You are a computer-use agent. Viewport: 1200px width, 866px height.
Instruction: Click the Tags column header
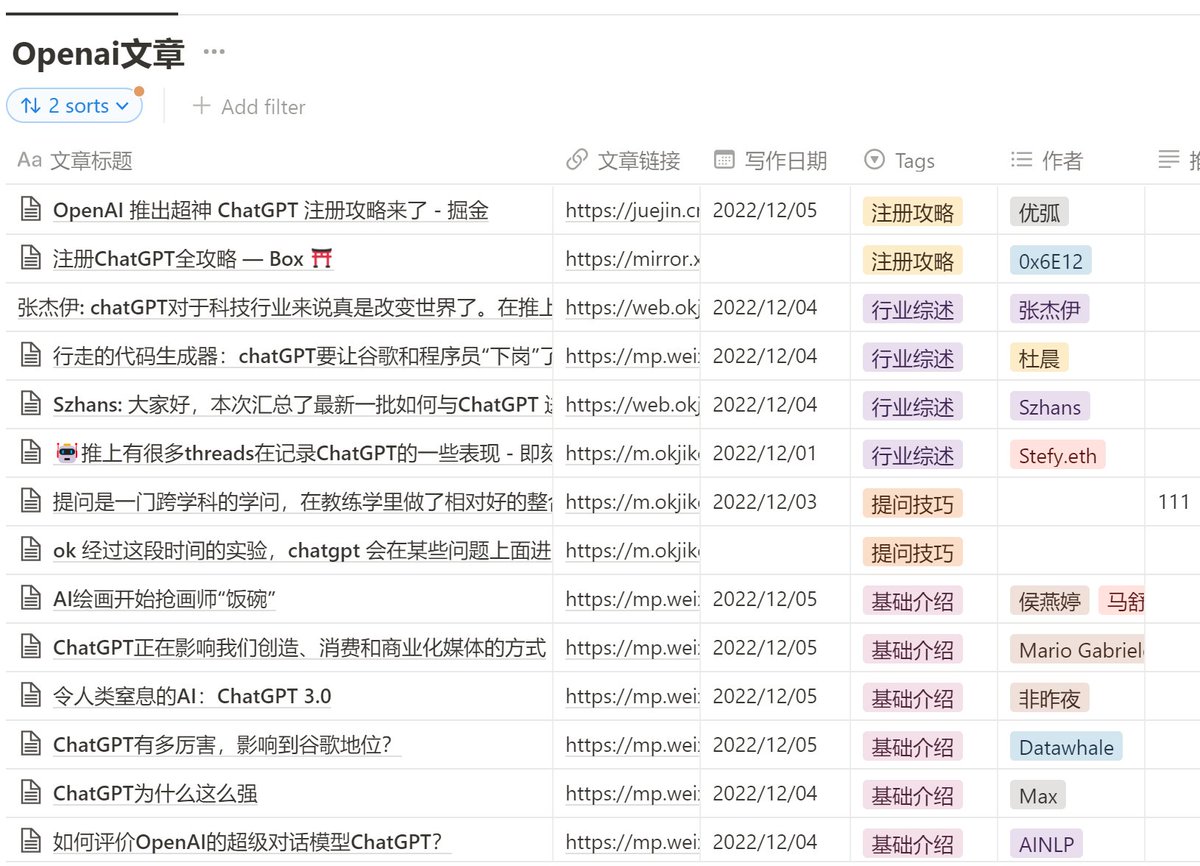[899, 160]
